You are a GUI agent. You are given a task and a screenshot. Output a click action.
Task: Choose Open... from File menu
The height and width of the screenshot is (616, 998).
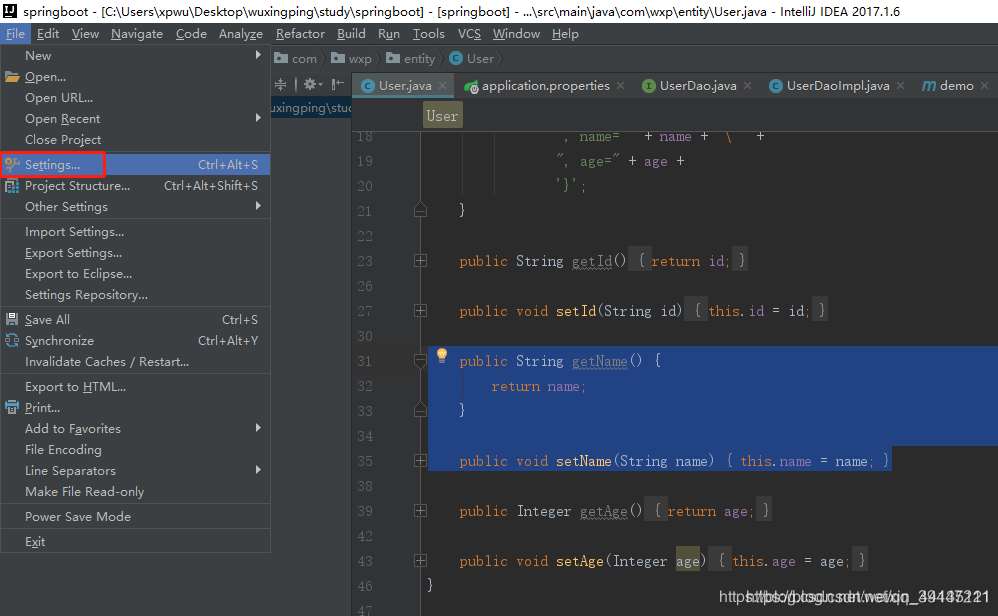[136, 76]
